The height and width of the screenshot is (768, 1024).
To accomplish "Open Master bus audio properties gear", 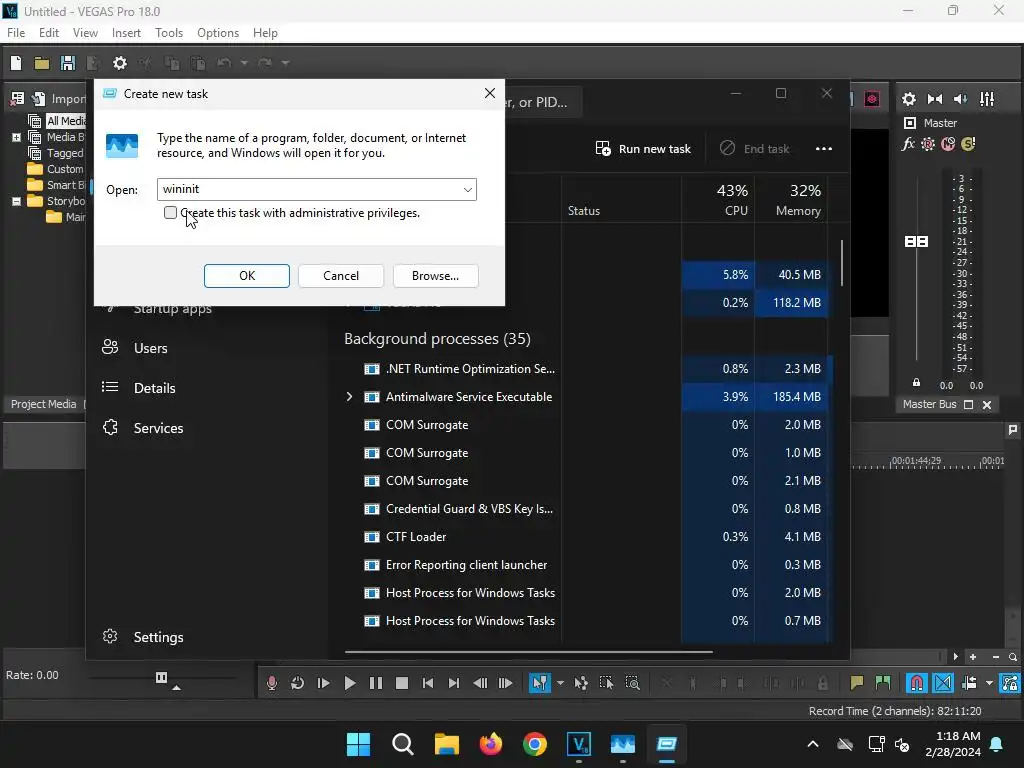I will point(908,99).
